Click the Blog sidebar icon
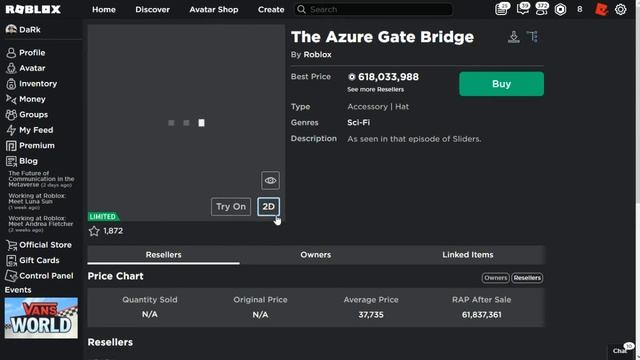640x360 pixels. pyautogui.click(x=11, y=161)
